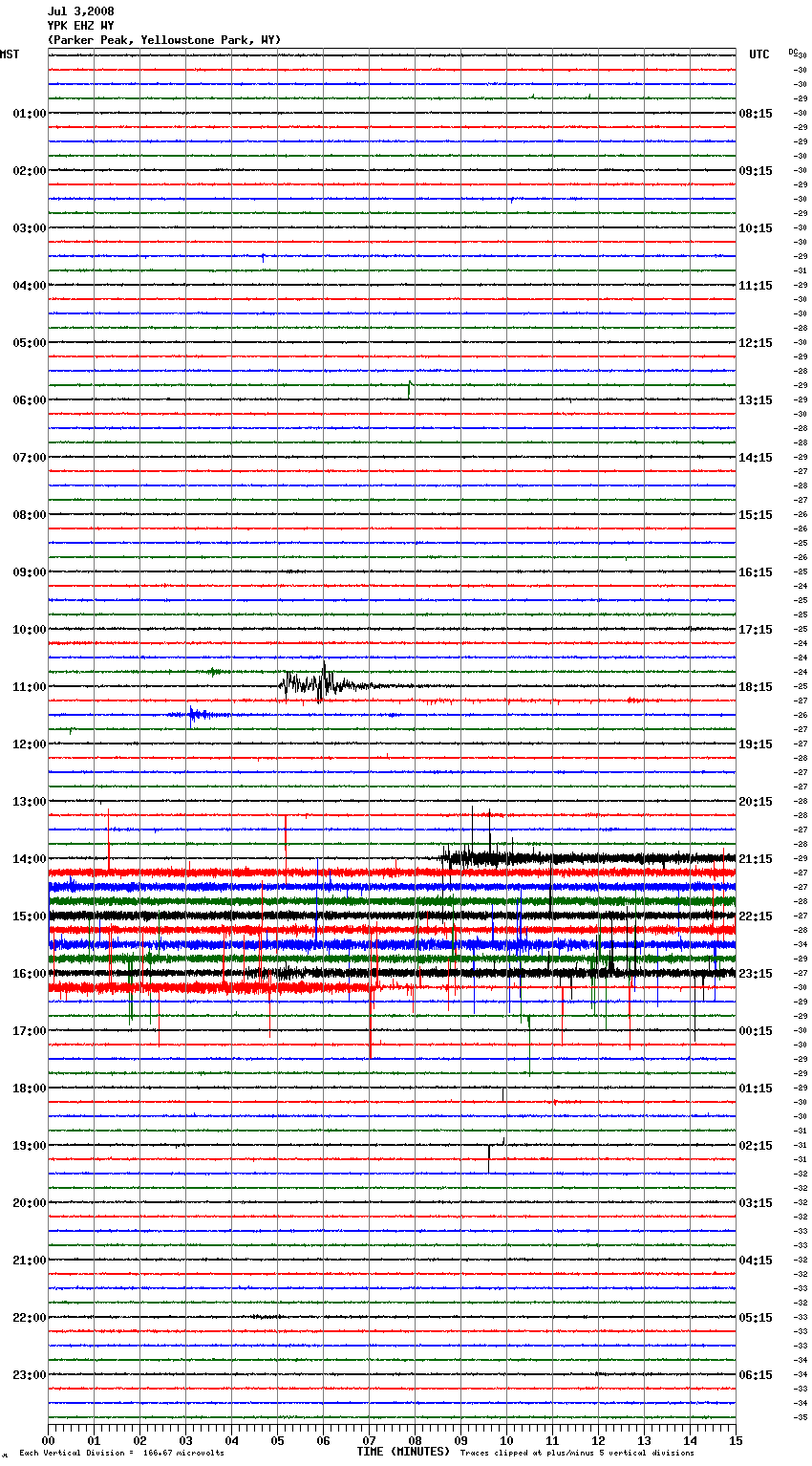812x1466 pixels.
Task: Click the "20:15" UTC time label
Action: click(756, 802)
